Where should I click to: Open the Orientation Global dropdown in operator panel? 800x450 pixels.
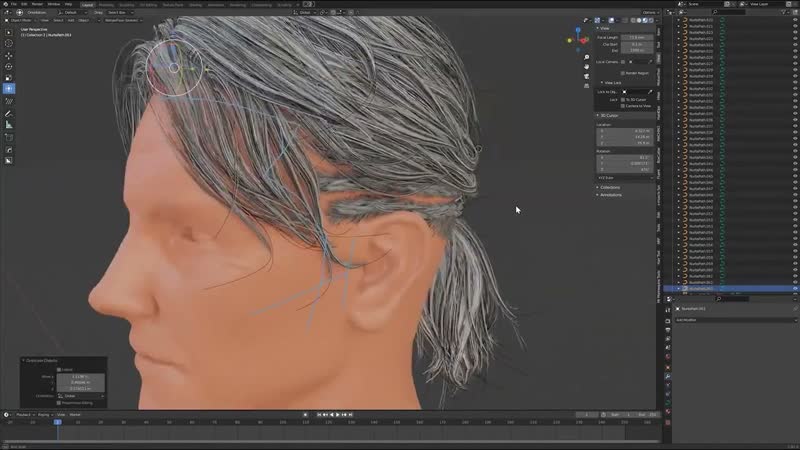(x=81, y=396)
